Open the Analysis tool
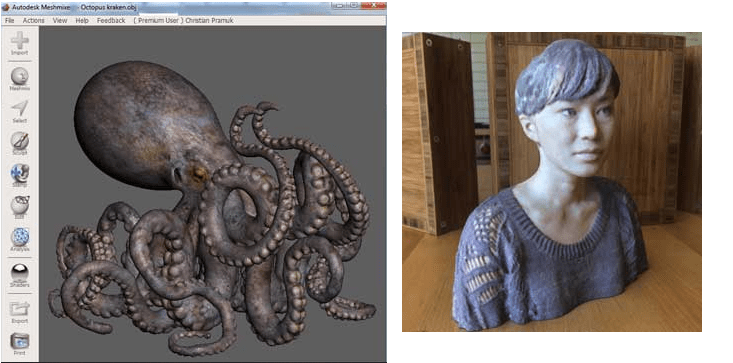Image resolution: width=733 pixels, height=363 pixels. [x=20, y=240]
